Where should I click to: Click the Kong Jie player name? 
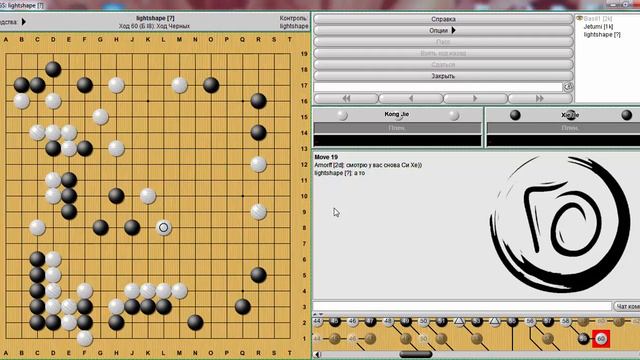point(396,114)
